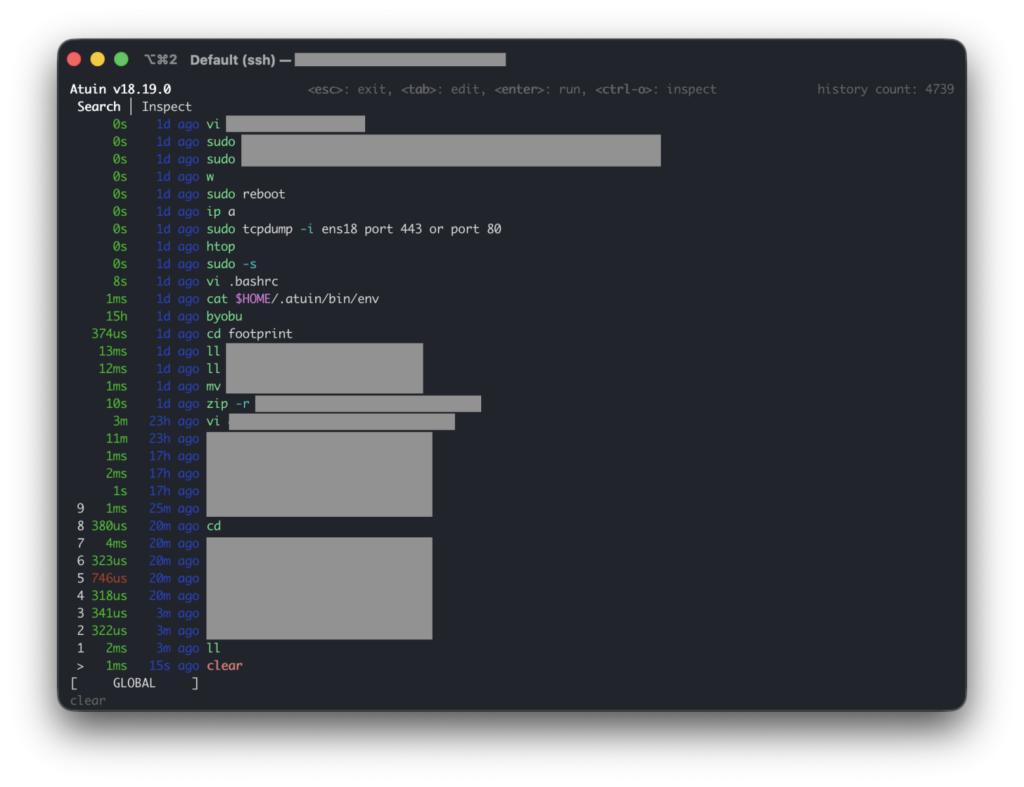Select the highlighted 'clear' history entry
This screenshot has width=1024, height=787.
click(x=225, y=666)
